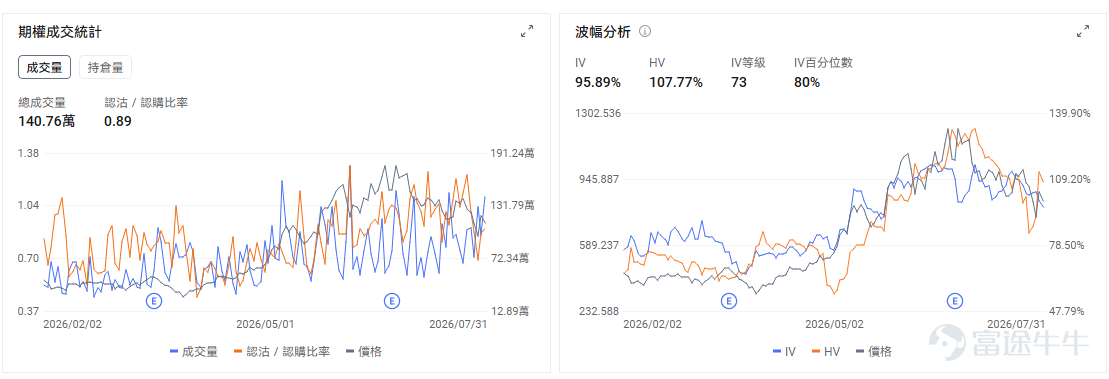Toggle the IV legend series
This screenshot has width=1109, height=379.
click(784, 351)
